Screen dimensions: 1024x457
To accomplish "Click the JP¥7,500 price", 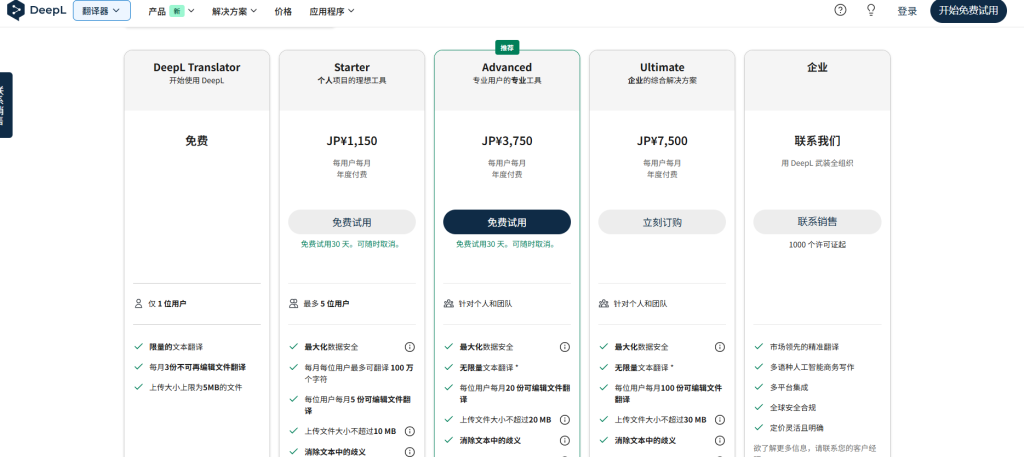I will click(x=662, y=141).
